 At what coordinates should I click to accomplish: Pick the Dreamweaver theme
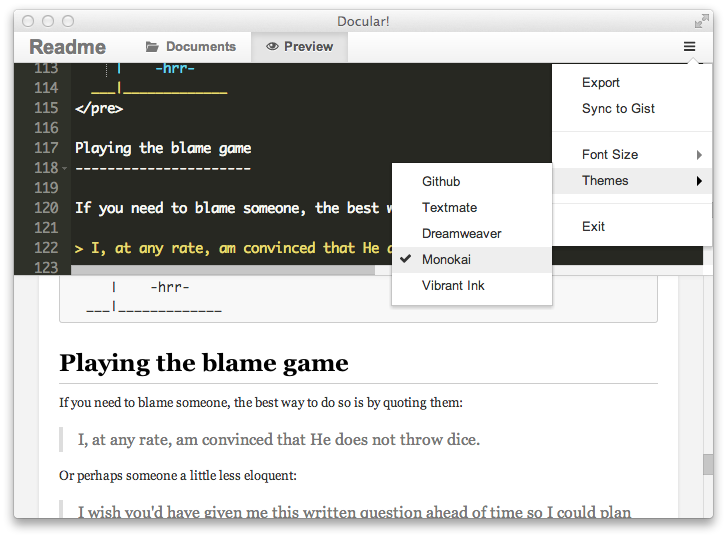coord(461,234)
